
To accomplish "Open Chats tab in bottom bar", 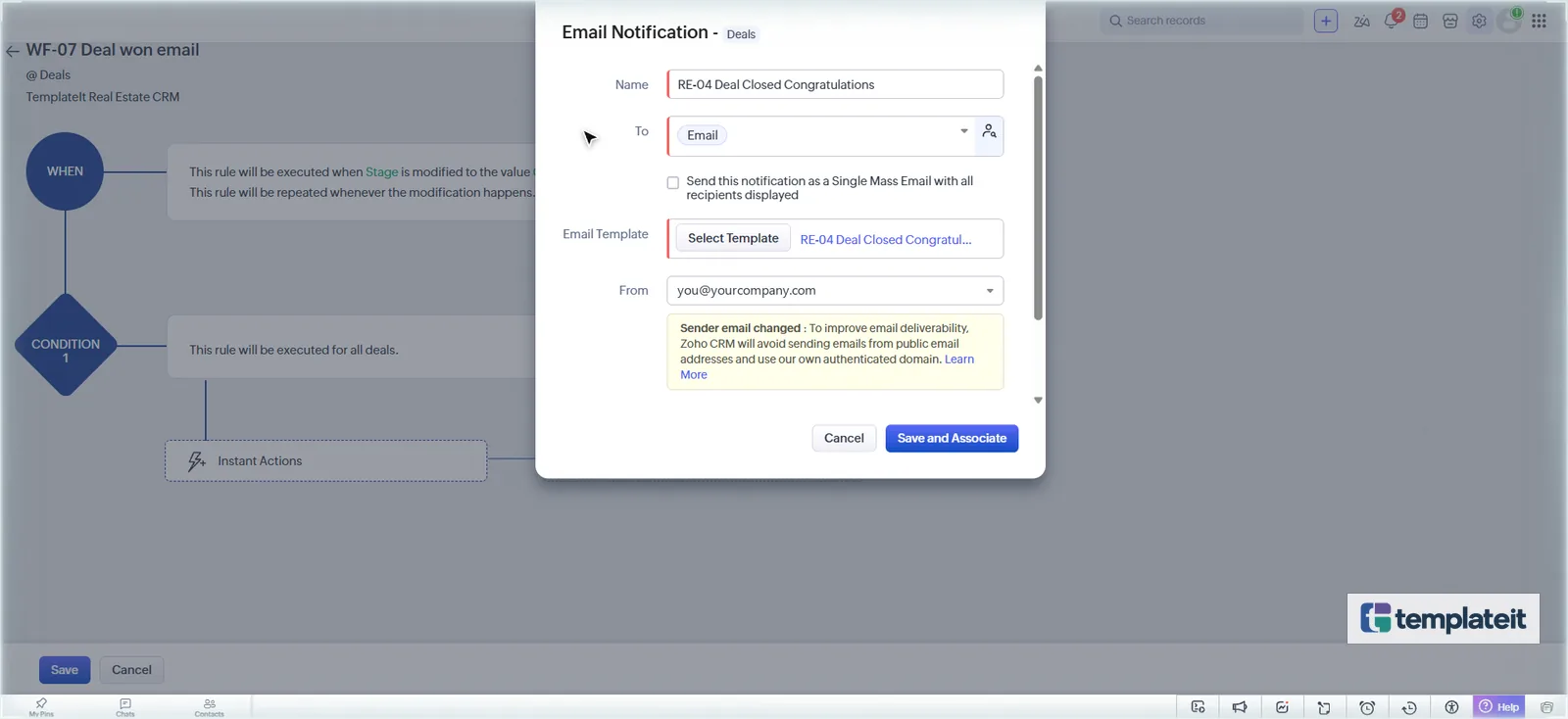I will pos(125,707).
